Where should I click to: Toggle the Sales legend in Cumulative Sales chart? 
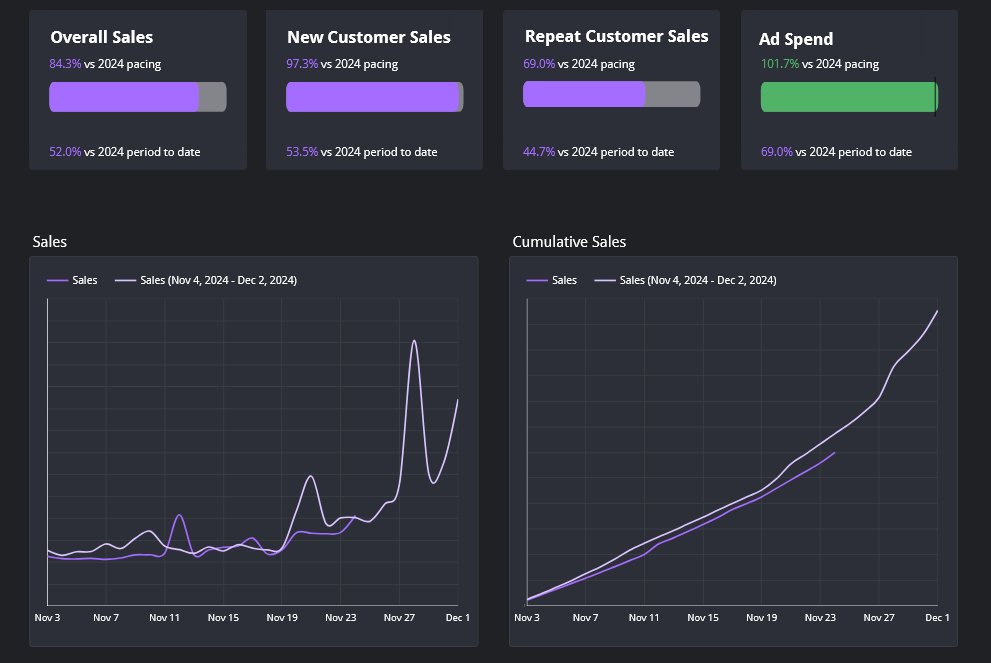tap(552, 280)
